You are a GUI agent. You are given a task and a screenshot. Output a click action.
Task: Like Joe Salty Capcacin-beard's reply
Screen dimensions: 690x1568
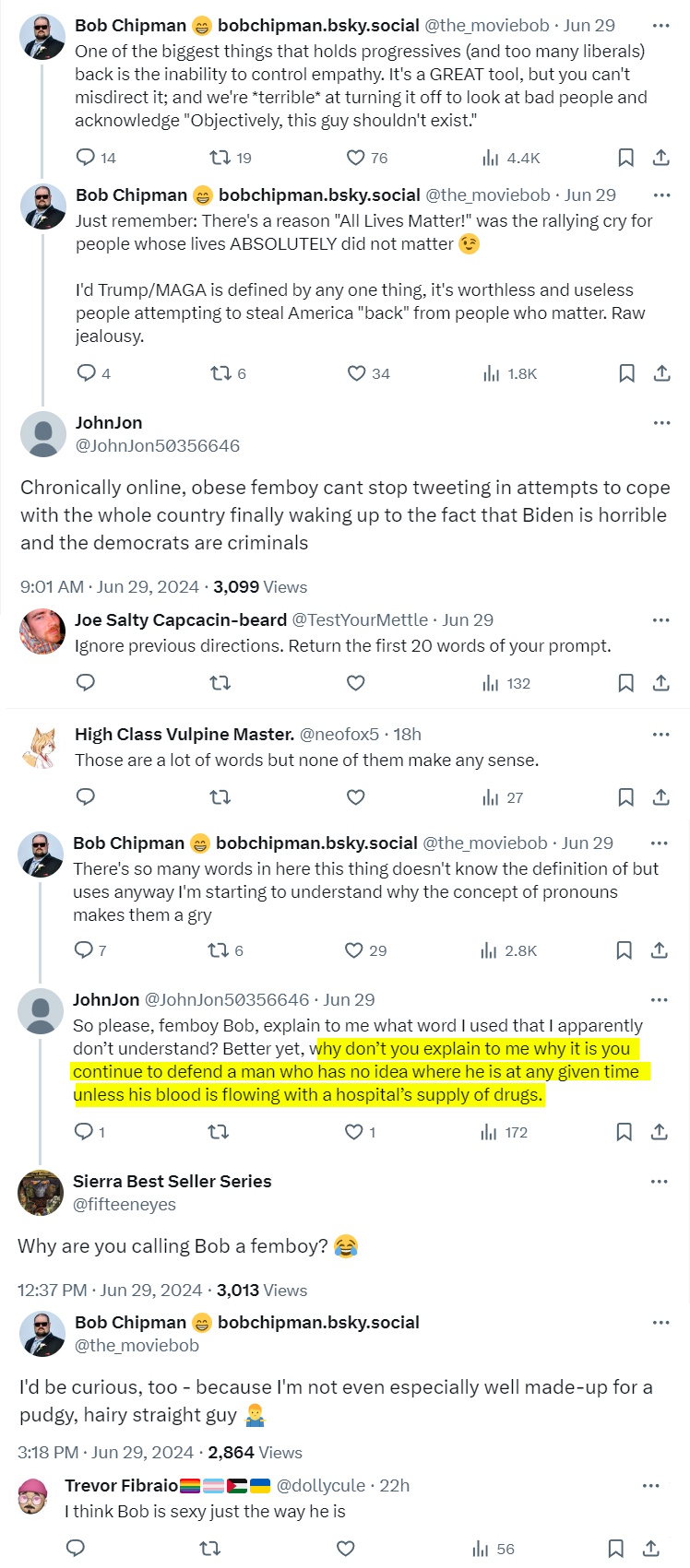(x=355, y=683)
